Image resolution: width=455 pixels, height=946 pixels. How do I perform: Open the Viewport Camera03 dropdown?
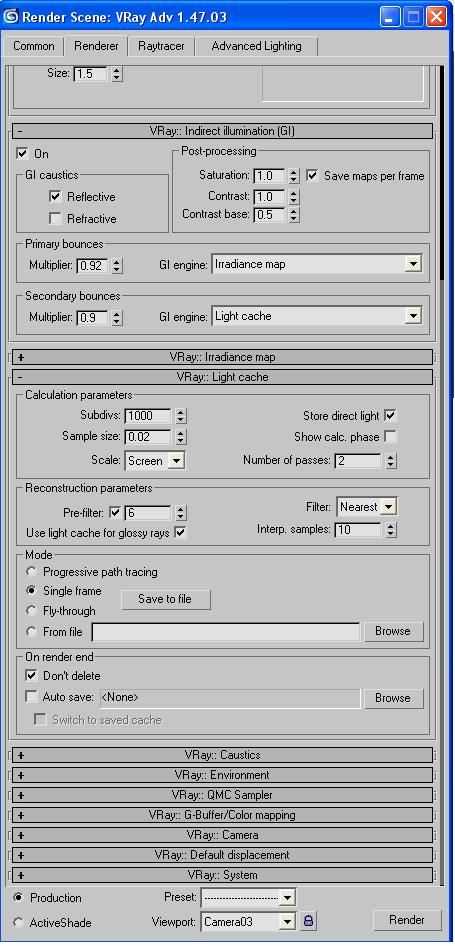[x=288, y=921]
